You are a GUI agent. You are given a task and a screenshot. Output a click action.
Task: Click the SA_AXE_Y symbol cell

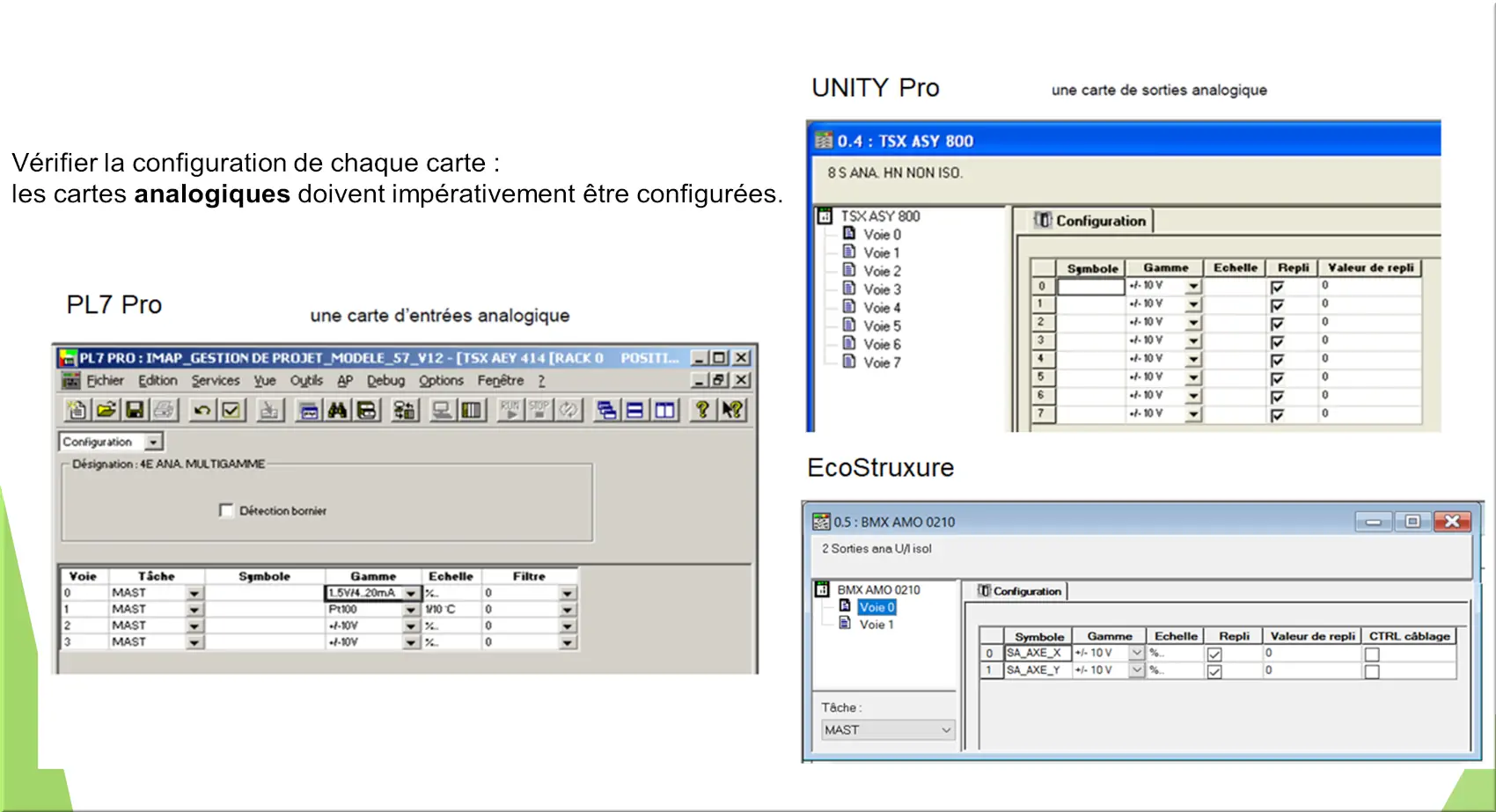click(x=1038, y=670)
